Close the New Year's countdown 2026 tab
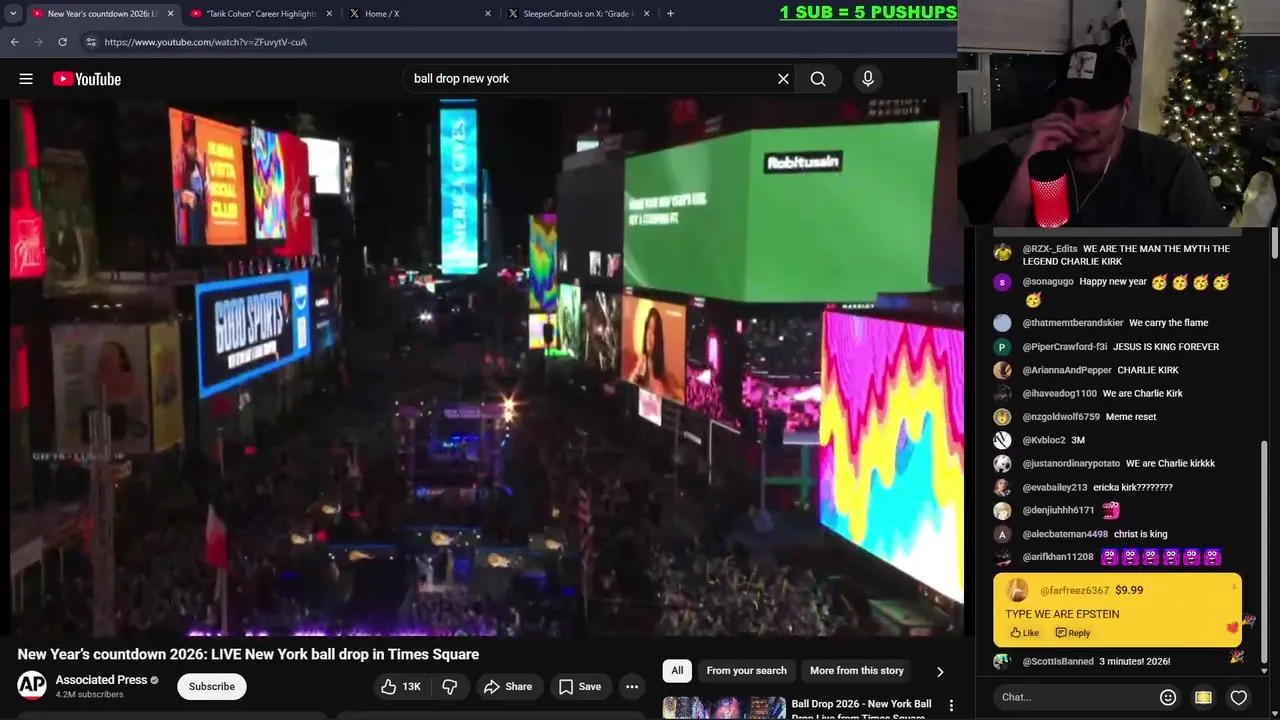 click(x=170, y=14)
